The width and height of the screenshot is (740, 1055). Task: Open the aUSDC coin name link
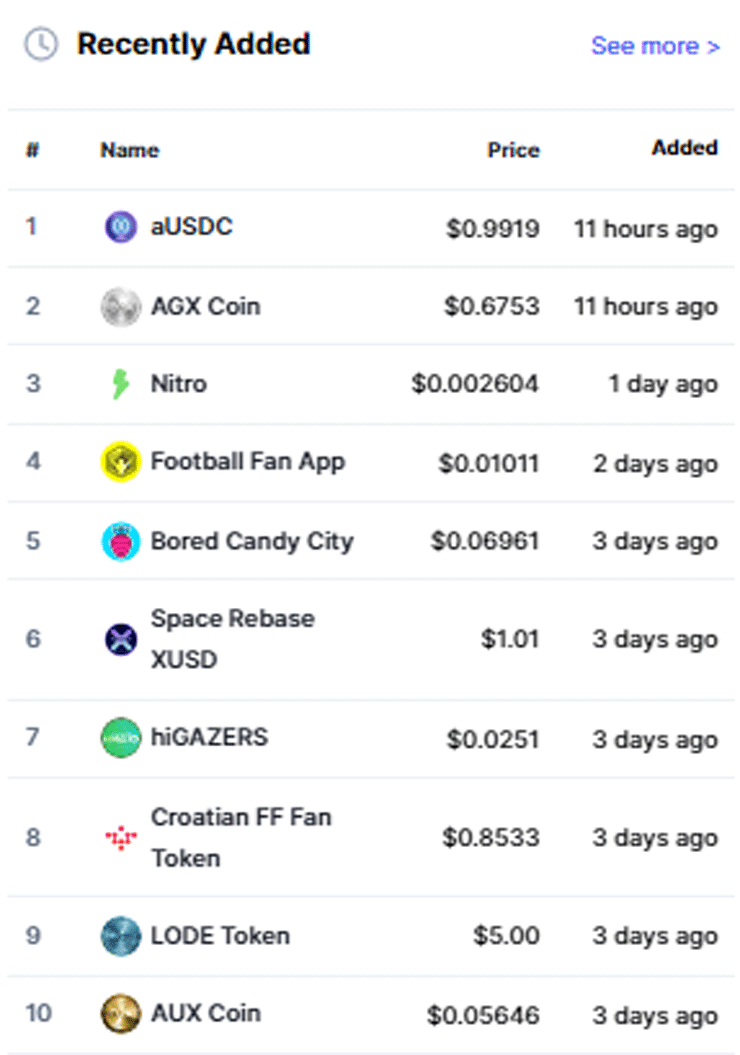point(192,227)
